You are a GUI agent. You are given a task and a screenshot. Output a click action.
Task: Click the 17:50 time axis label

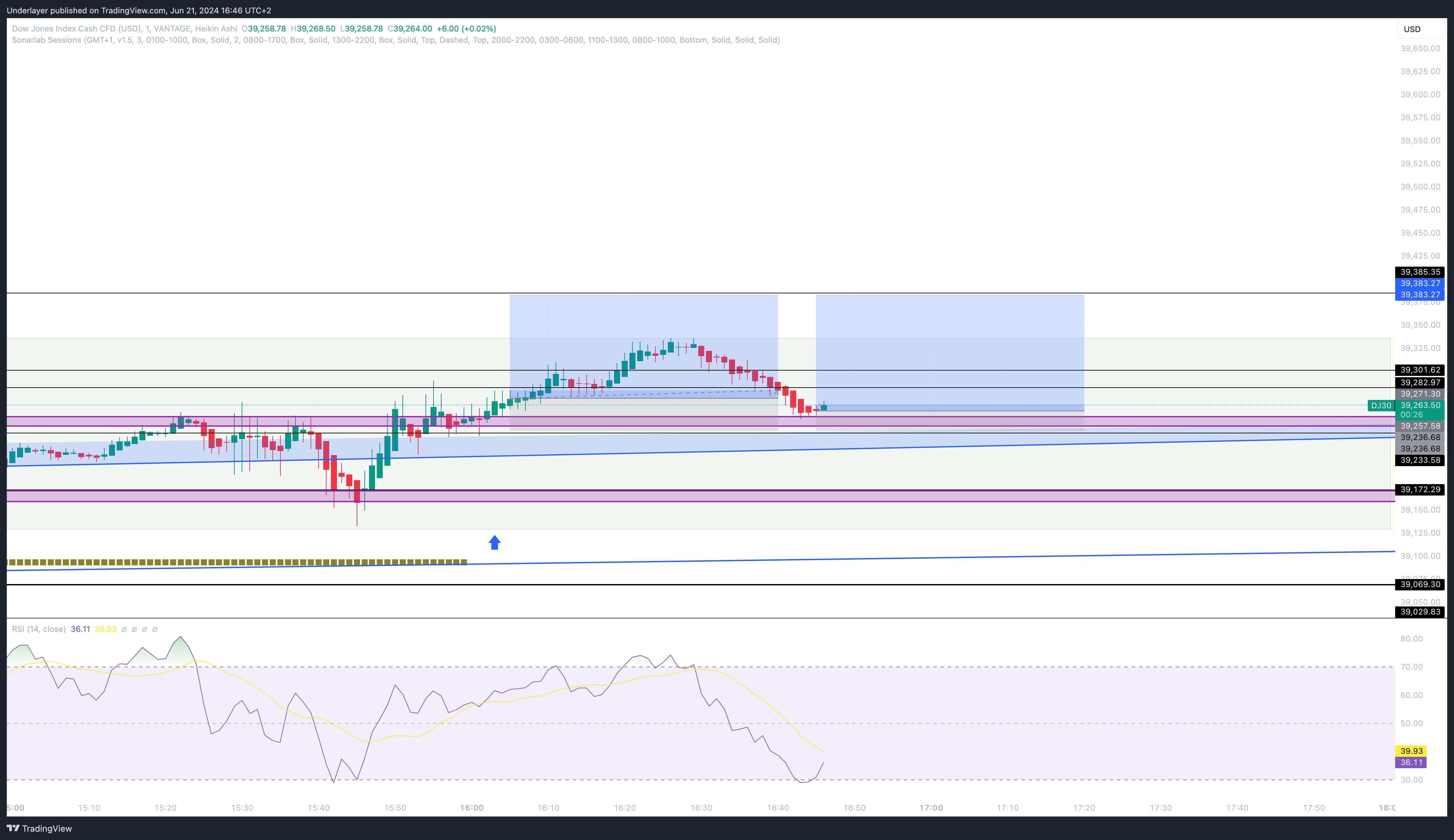pos(1314,808)
